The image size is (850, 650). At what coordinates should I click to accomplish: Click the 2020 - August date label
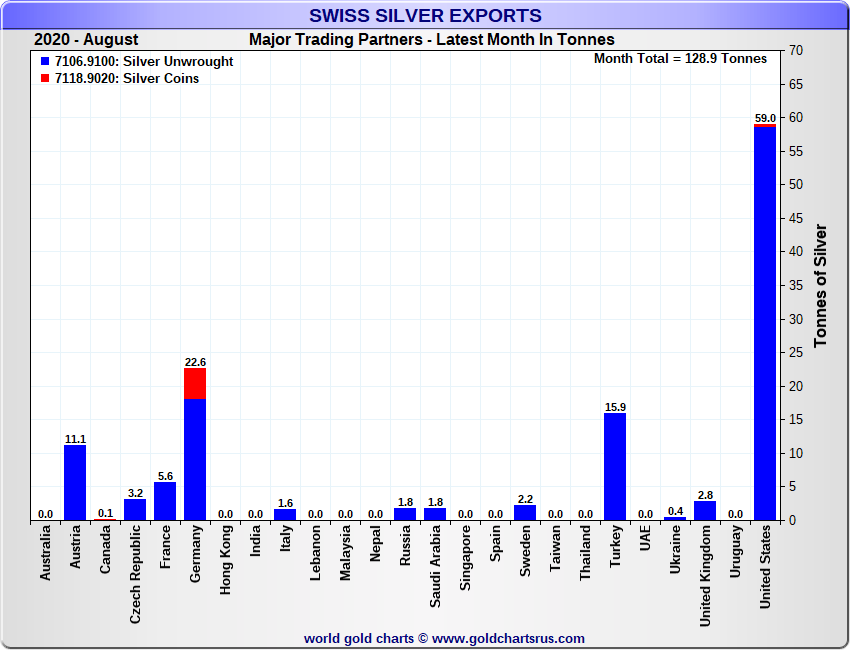coord(86,40)
